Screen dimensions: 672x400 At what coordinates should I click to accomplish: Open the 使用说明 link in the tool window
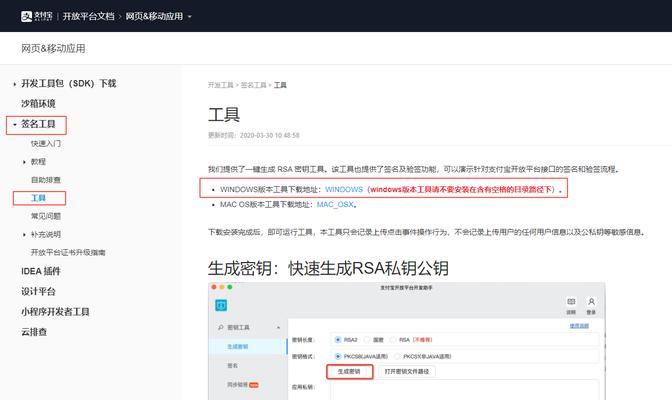[579, 326]
